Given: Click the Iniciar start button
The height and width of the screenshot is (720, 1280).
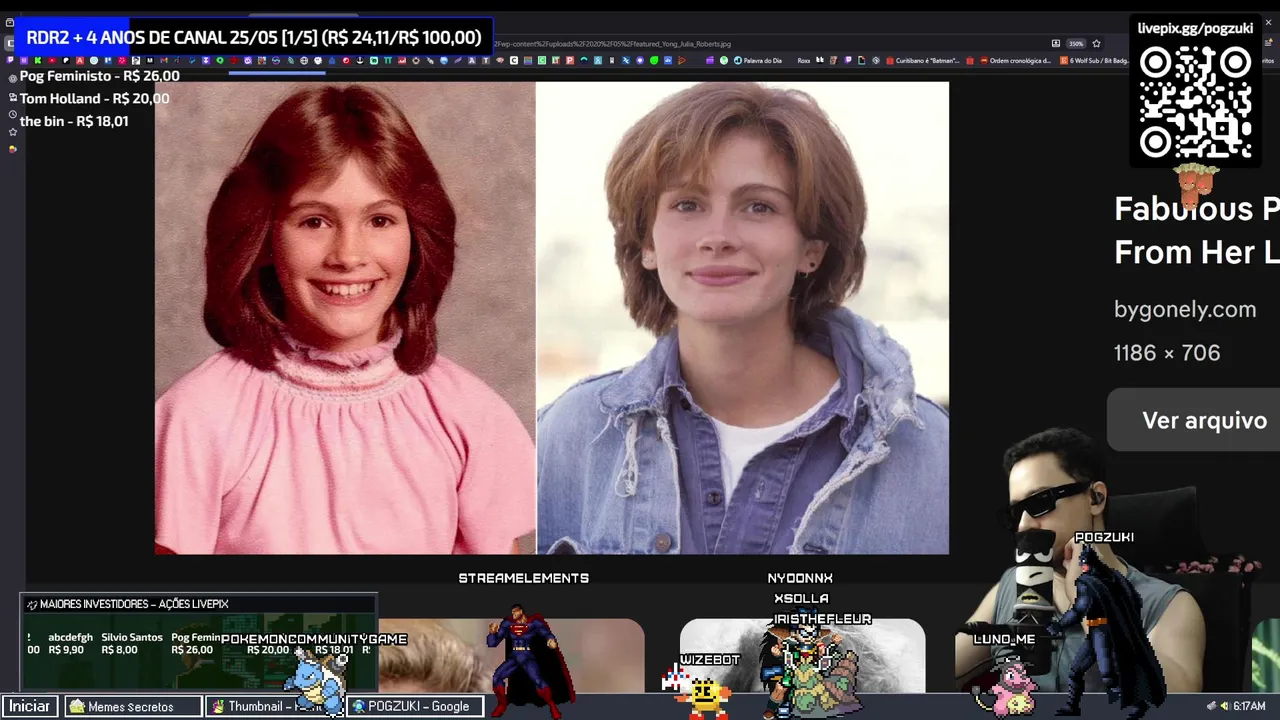Looking at the screenshot, I should coord(29,706).
